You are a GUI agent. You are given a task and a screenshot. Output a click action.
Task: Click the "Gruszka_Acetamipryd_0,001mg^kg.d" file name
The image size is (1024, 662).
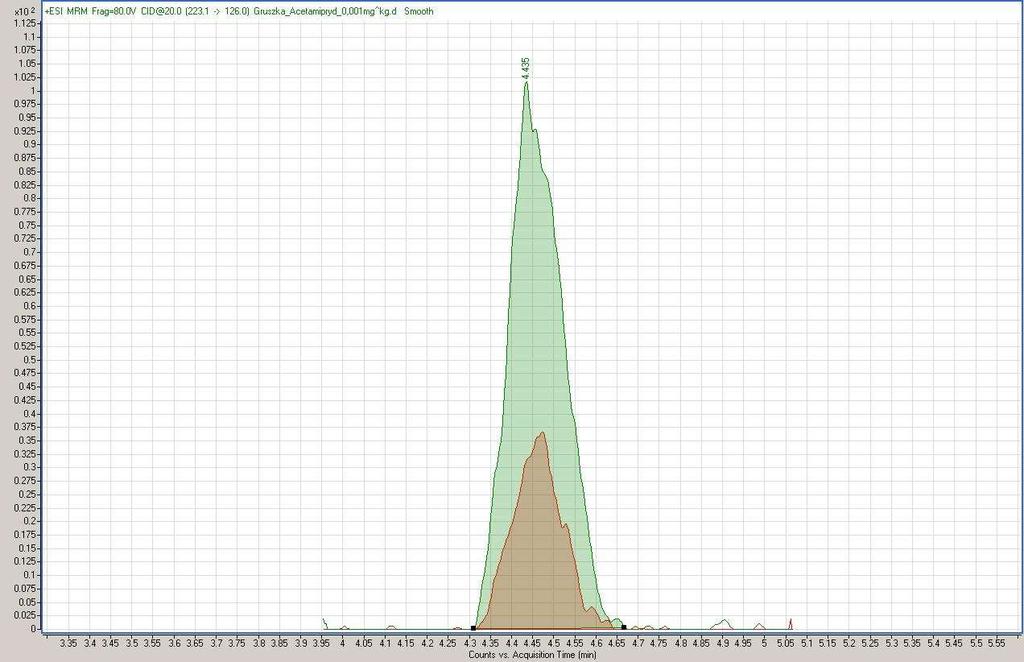(325, 11)
